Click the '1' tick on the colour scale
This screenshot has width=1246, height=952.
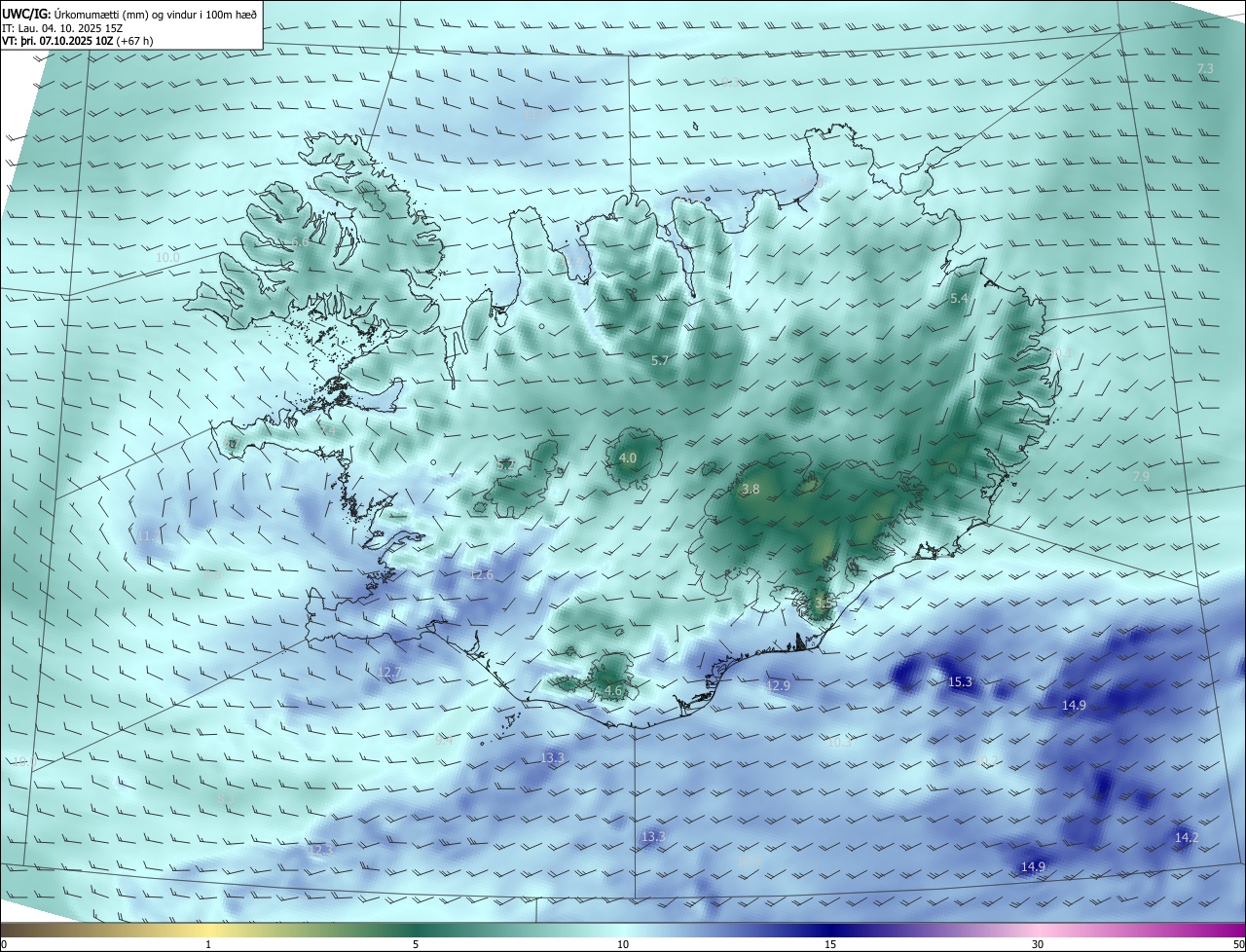pyautogui.click(x=208, y=944)
